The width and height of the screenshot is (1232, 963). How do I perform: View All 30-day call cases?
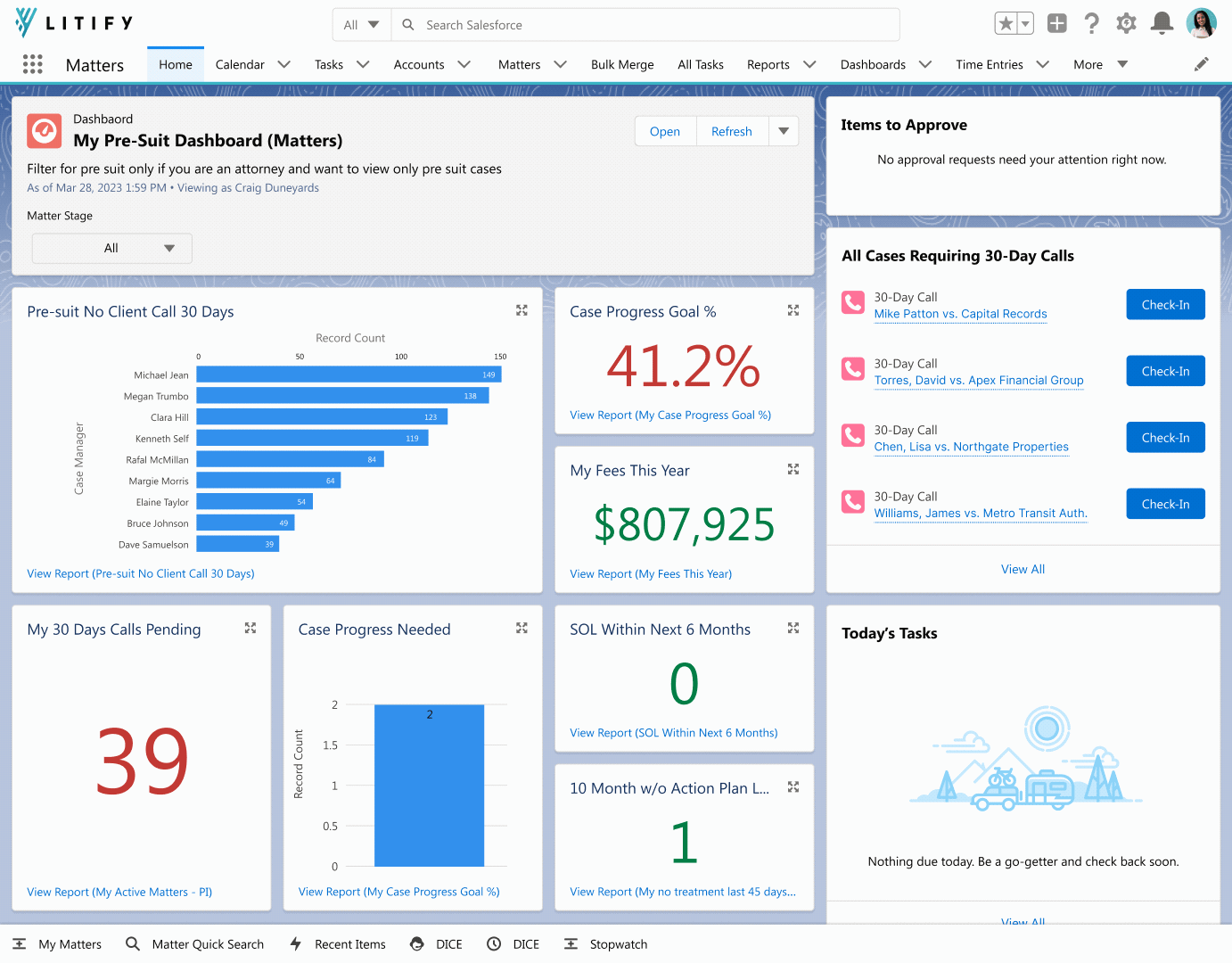coord(1023,569)
